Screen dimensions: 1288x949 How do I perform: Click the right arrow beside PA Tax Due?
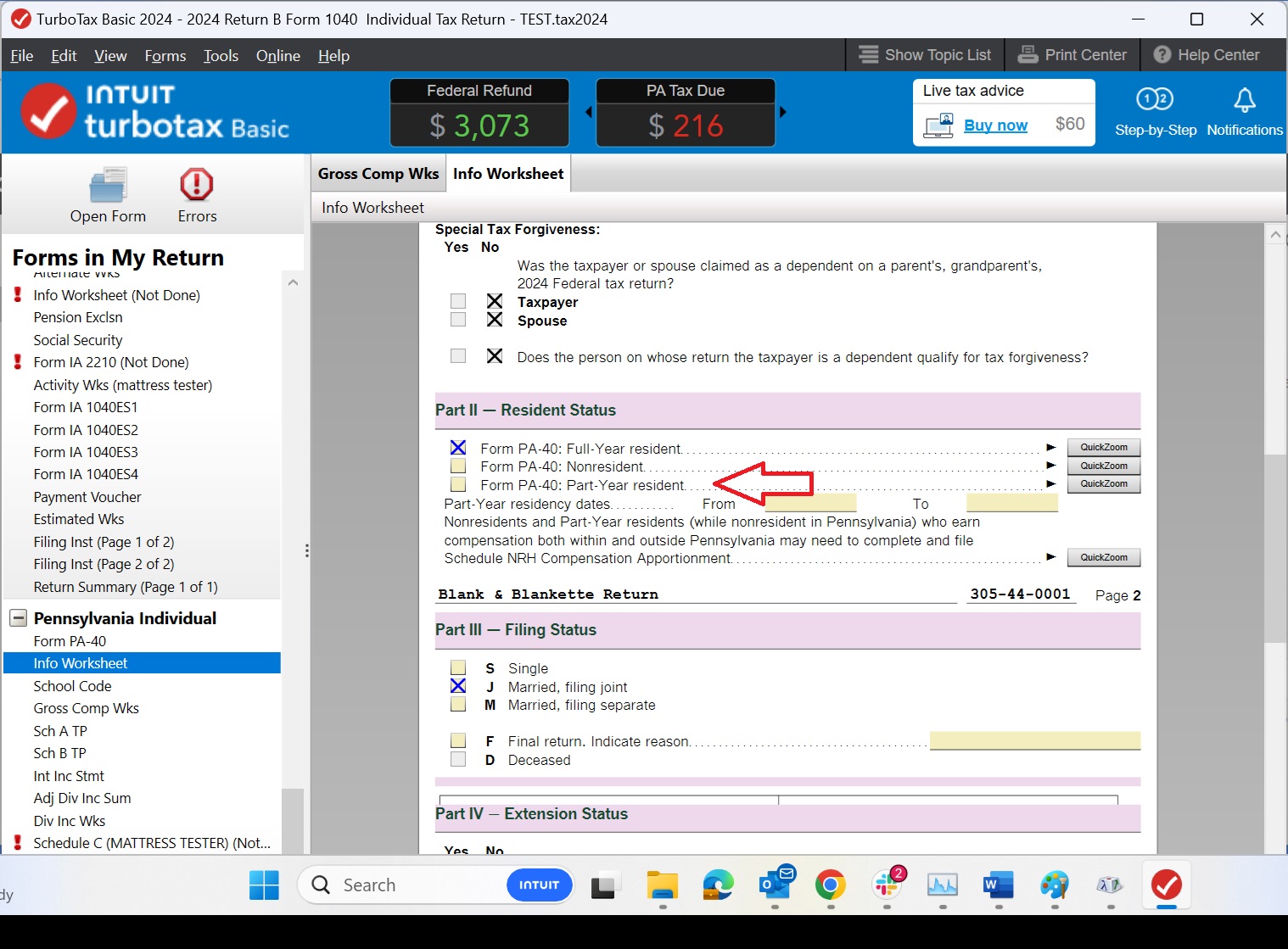782,112
